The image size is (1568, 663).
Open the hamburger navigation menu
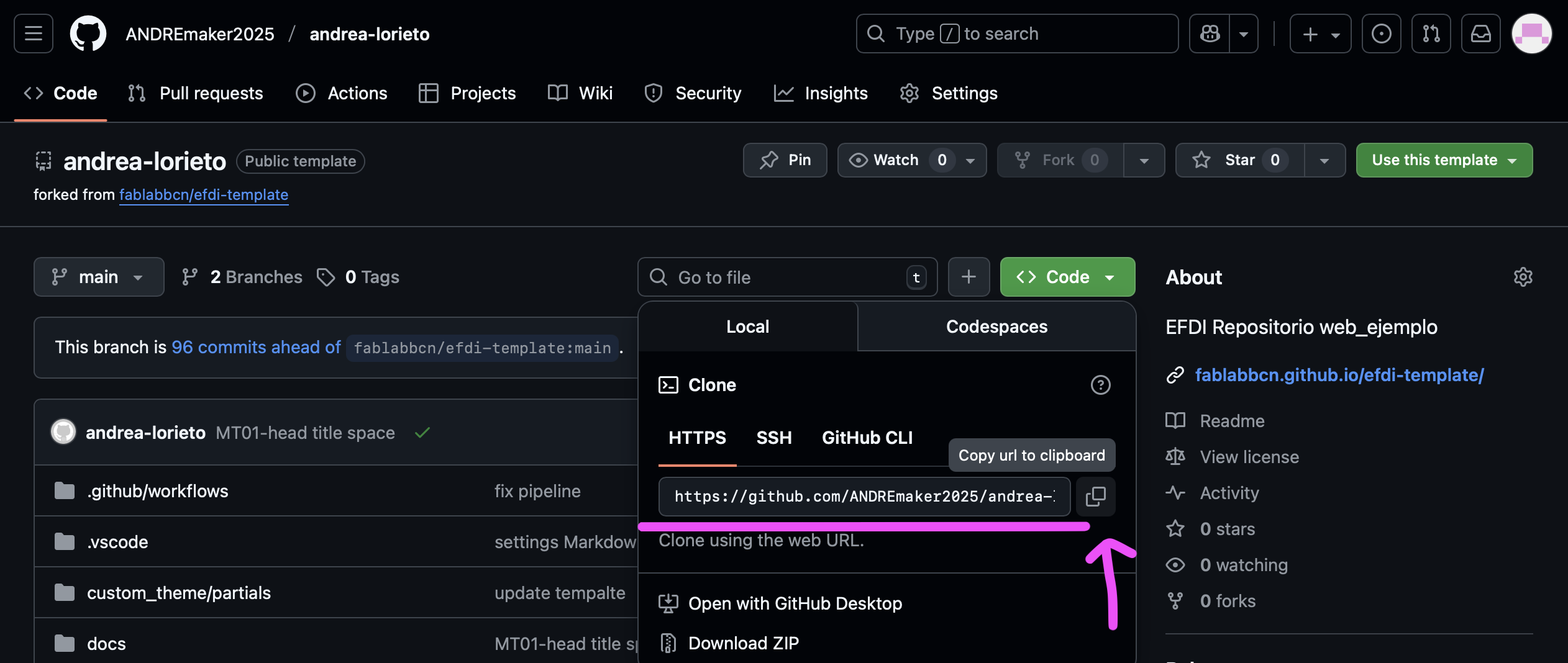[34, 34]
